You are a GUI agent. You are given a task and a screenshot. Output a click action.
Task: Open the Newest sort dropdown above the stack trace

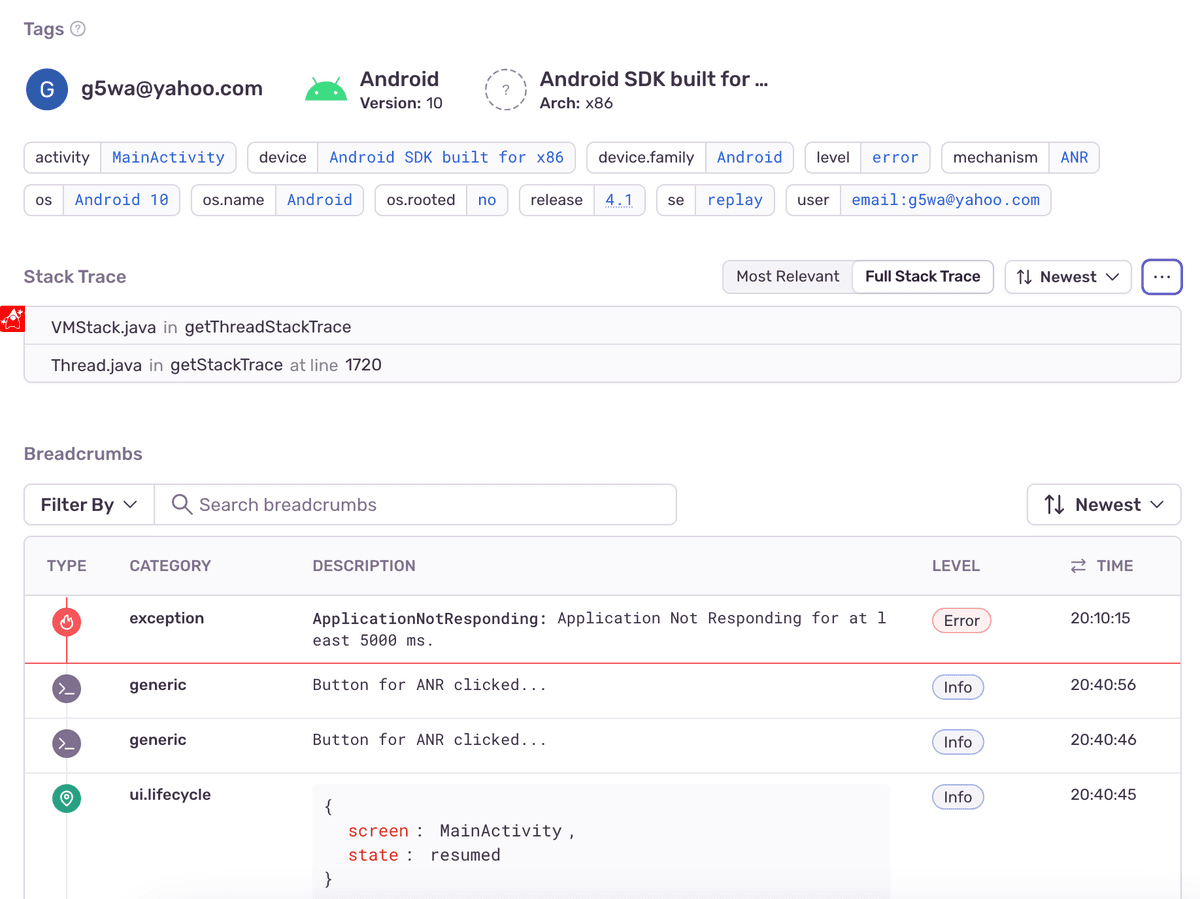click(x=1068, y=277)
